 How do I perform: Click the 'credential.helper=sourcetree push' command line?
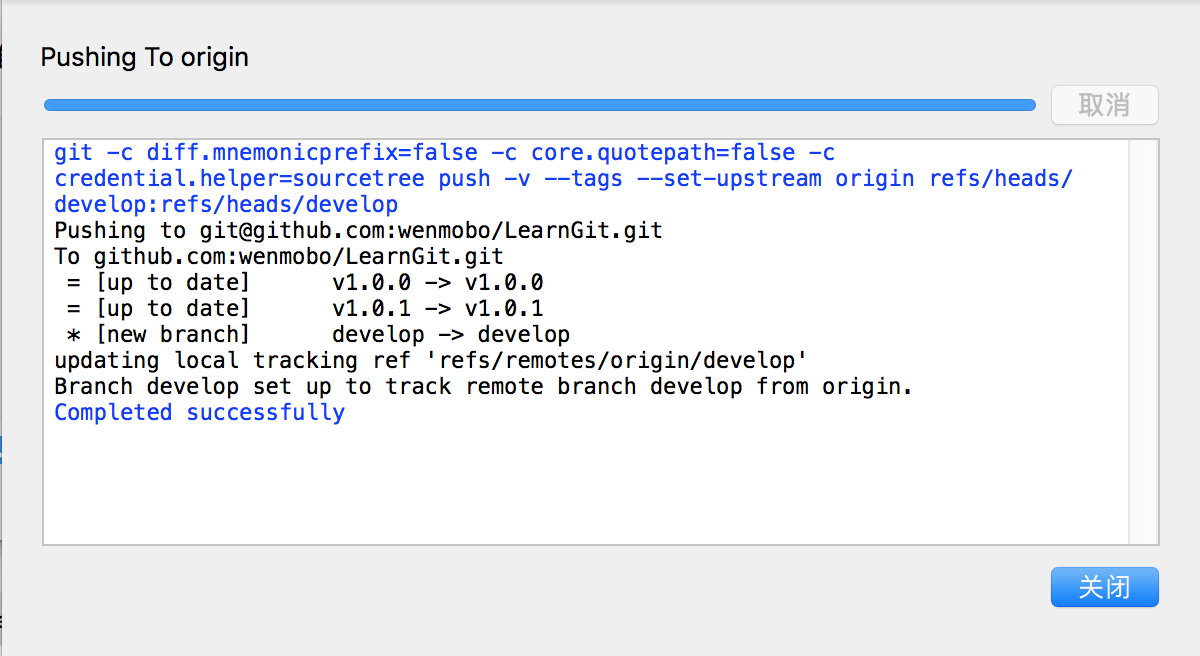(564, 179)
